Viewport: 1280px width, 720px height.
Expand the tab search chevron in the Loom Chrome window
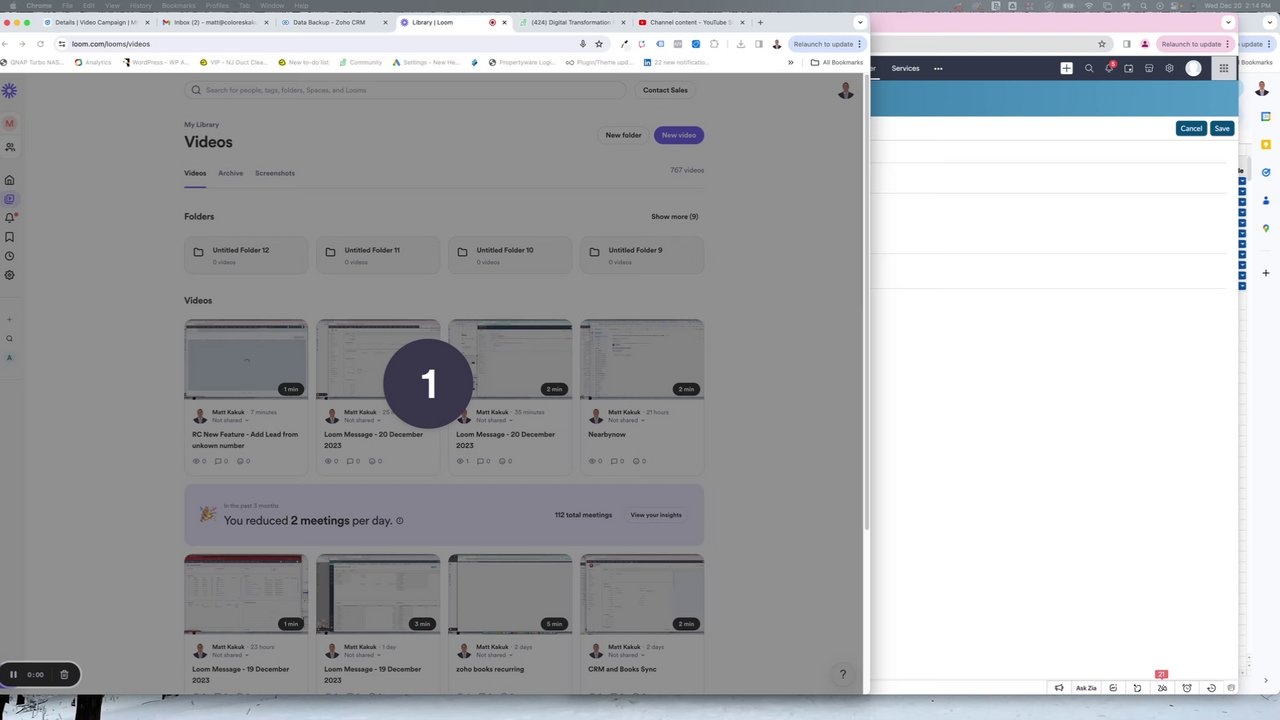pos(860,22)
